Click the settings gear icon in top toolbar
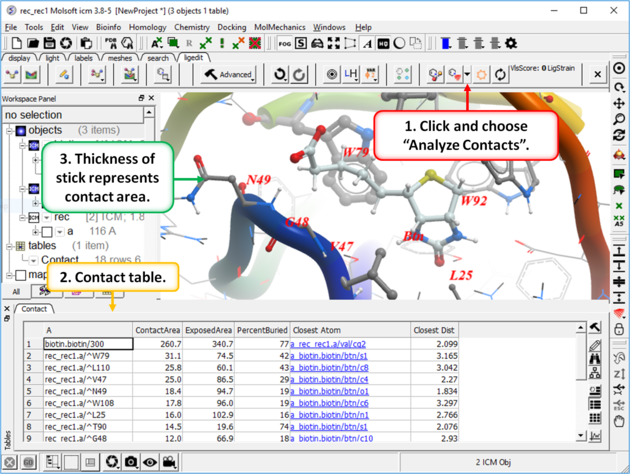 click(510, 43)
